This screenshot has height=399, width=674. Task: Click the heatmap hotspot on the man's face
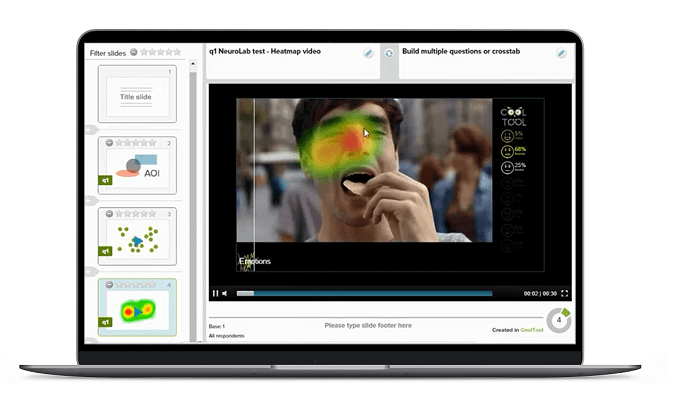coord(352,141)
